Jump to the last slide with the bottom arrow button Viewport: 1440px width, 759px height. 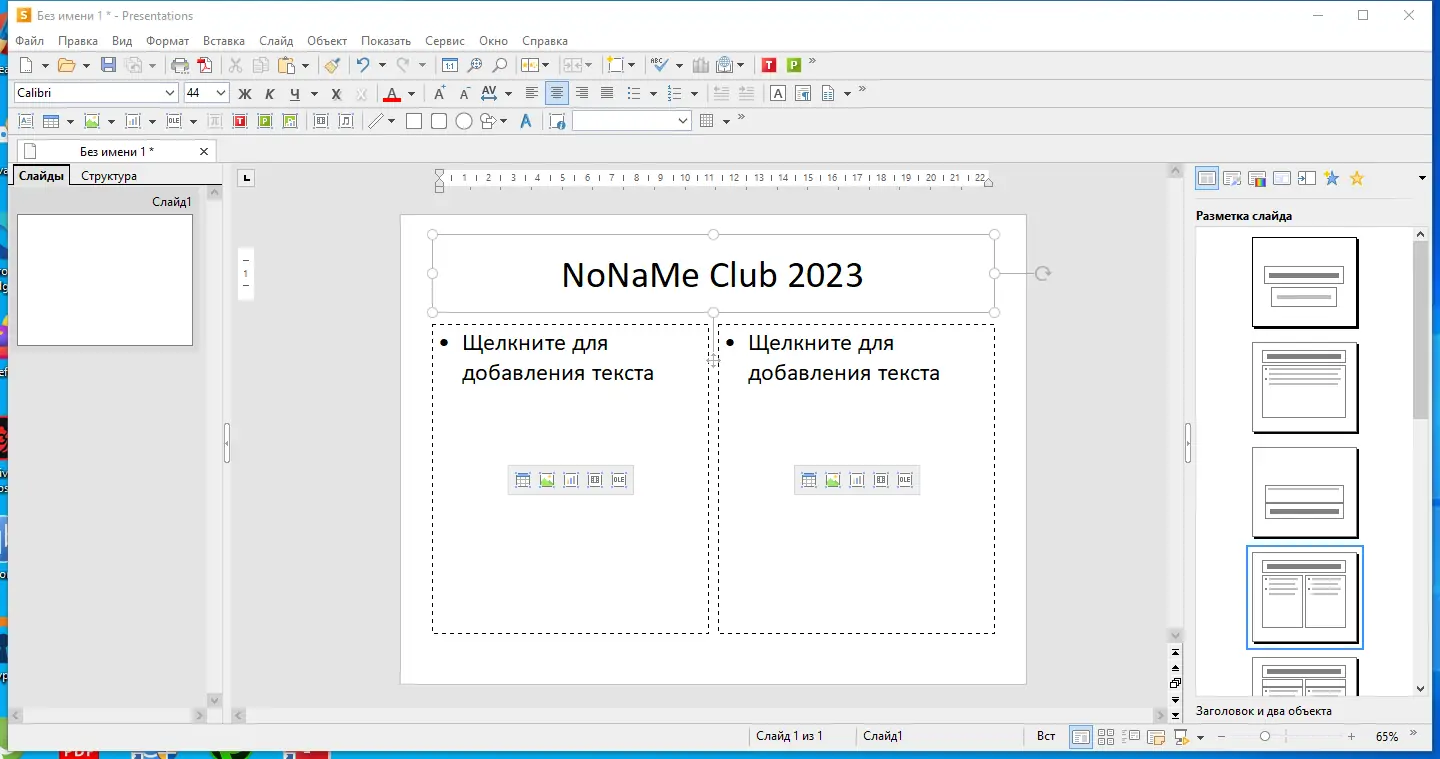tap(1176, 715)
